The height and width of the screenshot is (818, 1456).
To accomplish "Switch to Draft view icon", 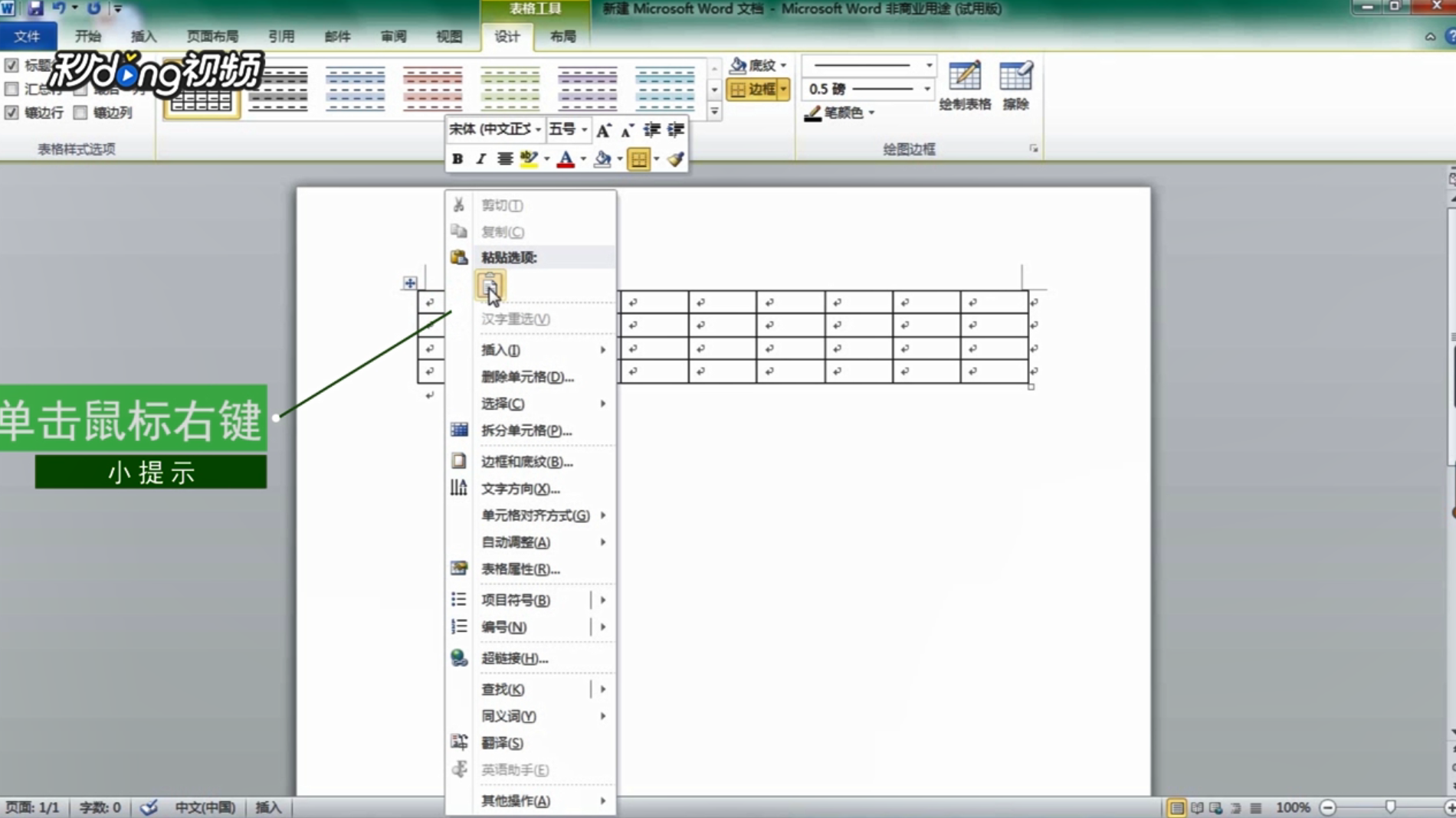I will [1255, 807].
